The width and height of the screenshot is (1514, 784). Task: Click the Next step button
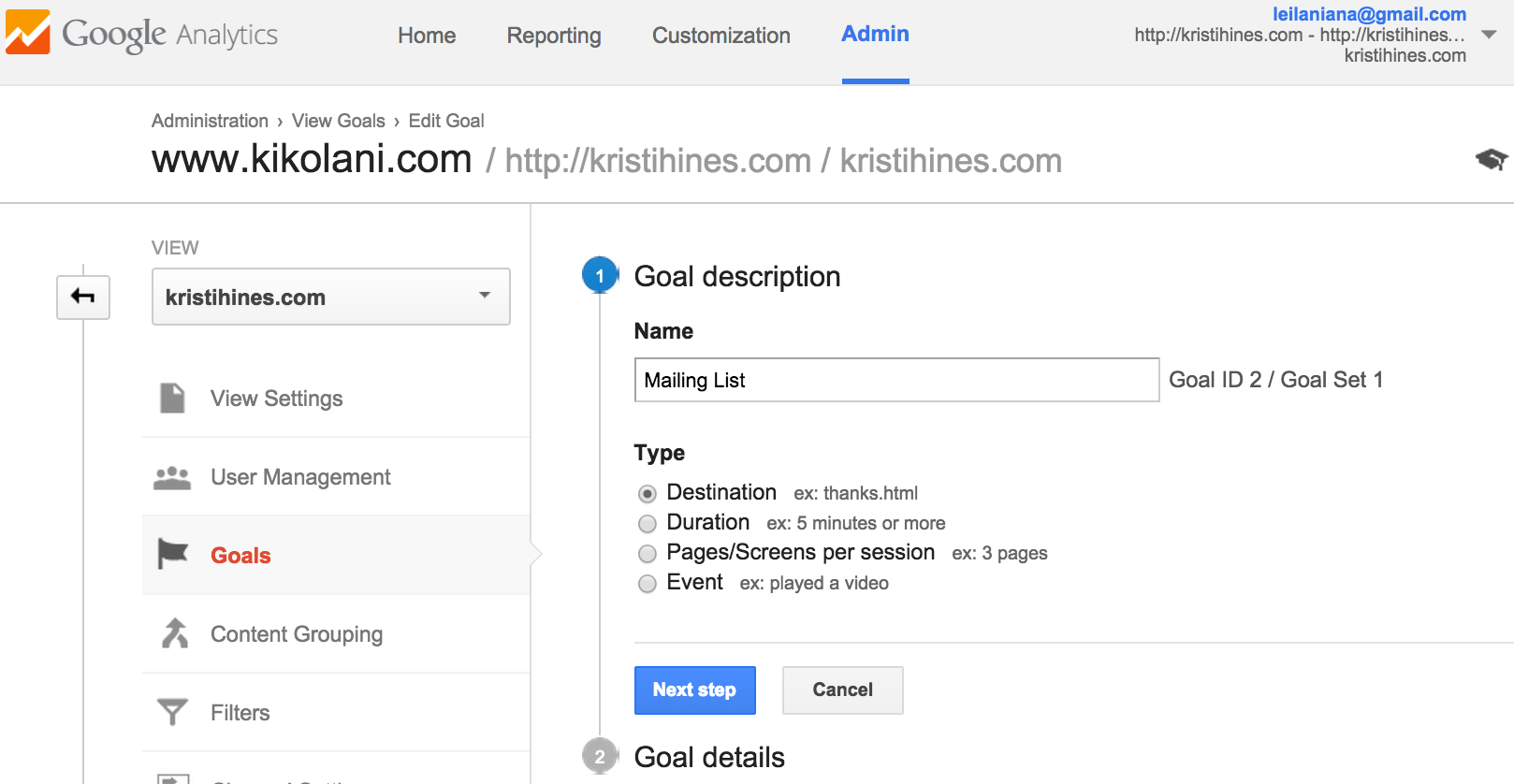(695, 690)
